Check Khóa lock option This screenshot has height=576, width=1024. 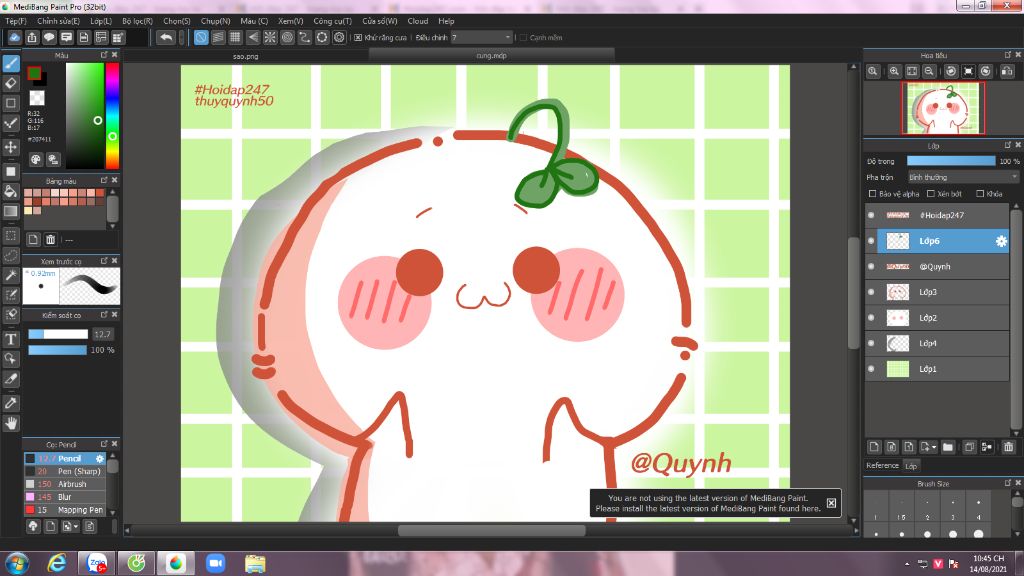coord(980,194)
